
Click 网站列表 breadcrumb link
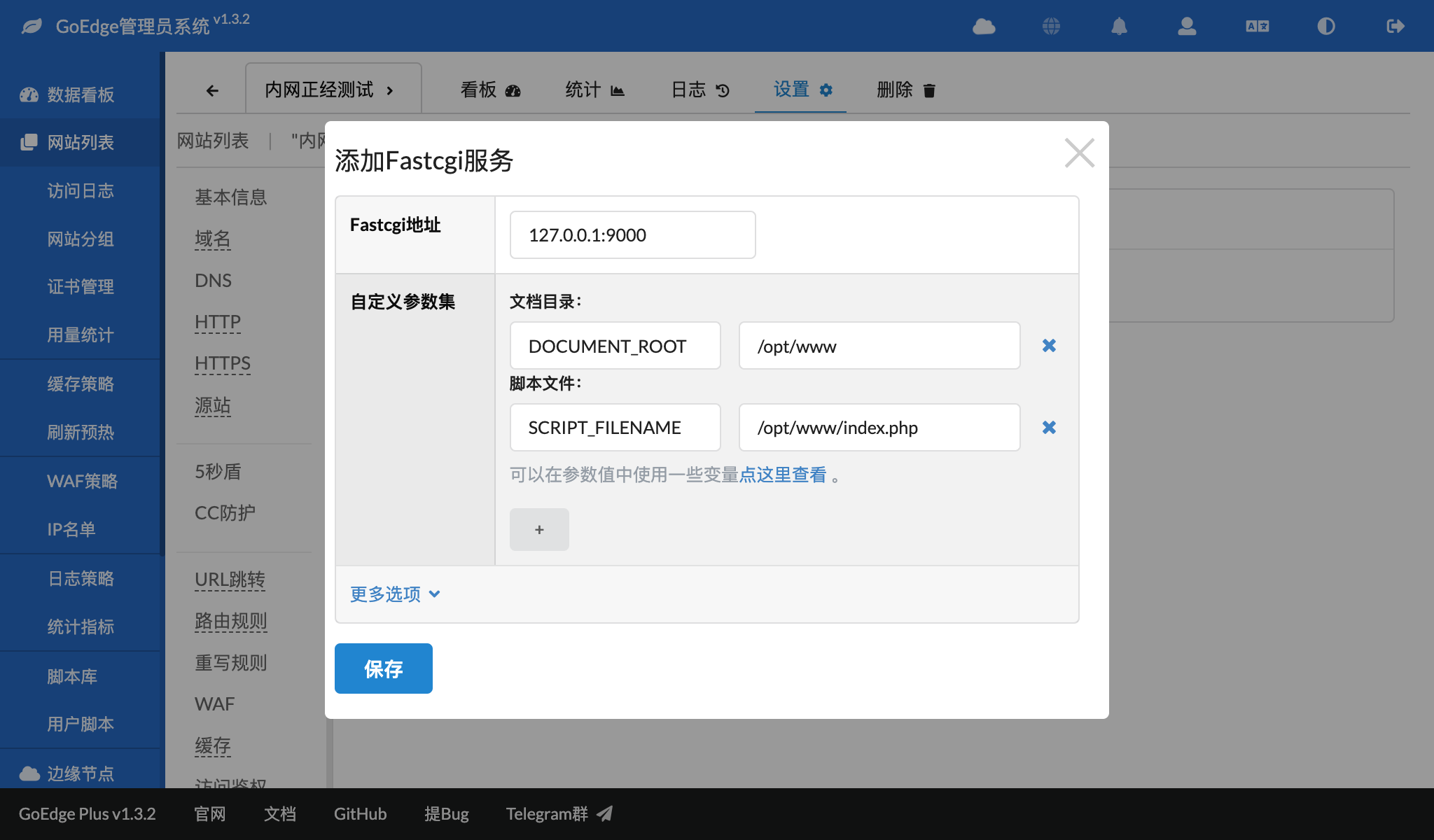(x=213, y=141)
